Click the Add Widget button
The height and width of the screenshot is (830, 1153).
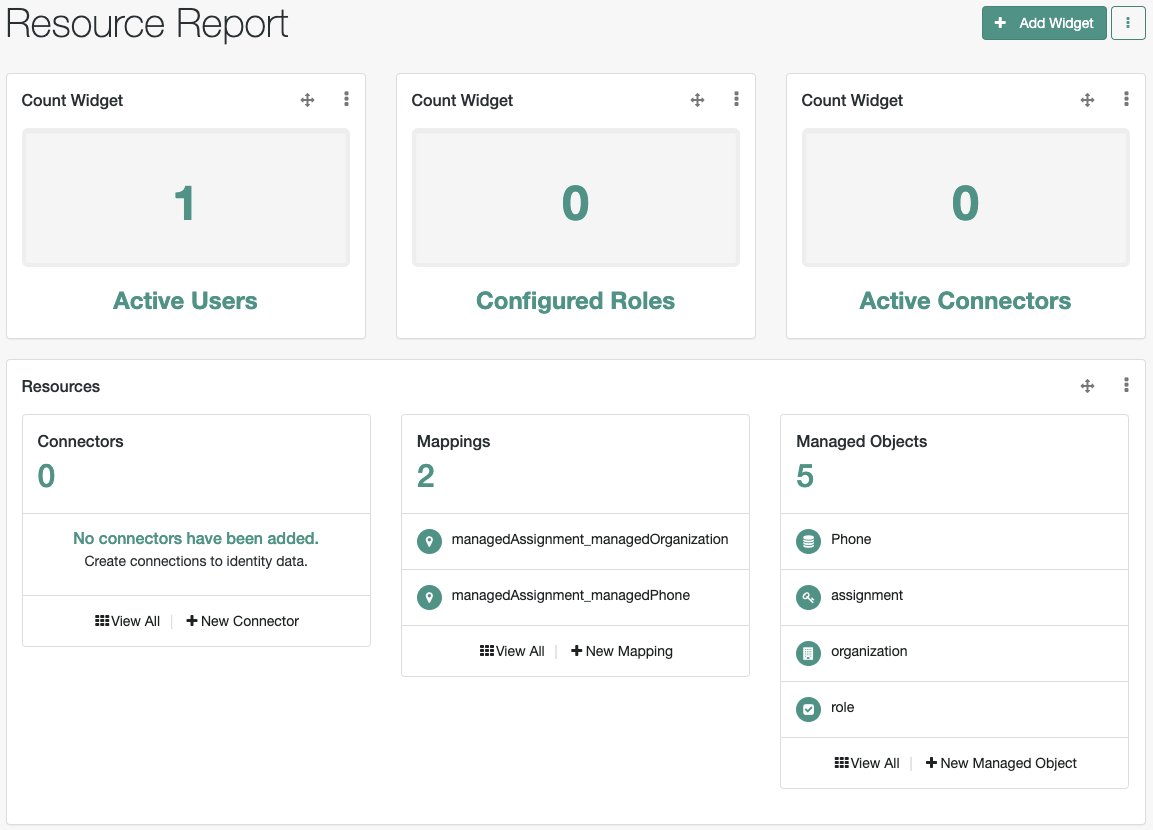(x=1044, y=22)
